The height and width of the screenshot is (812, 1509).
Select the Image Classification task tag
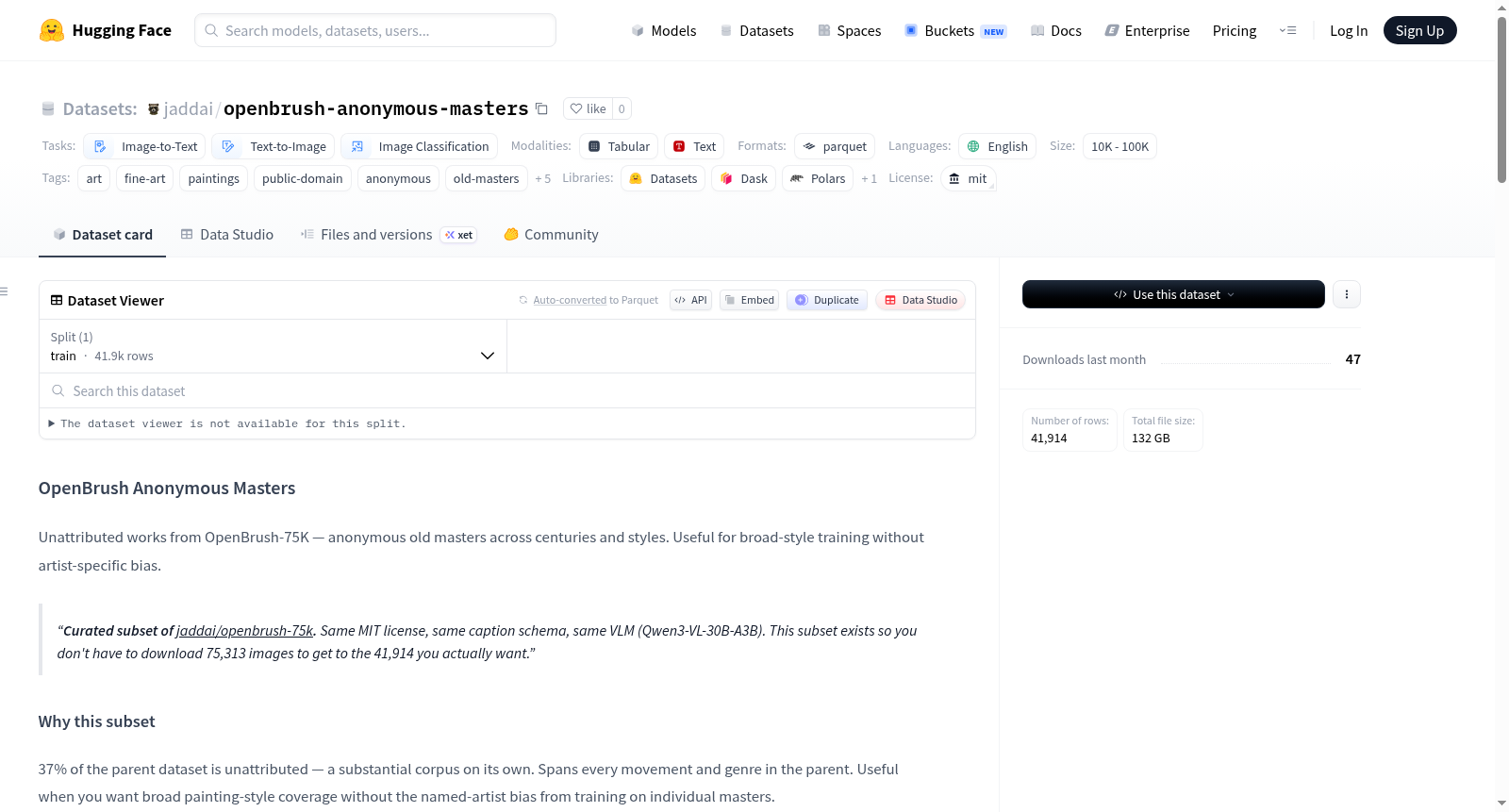419,146
